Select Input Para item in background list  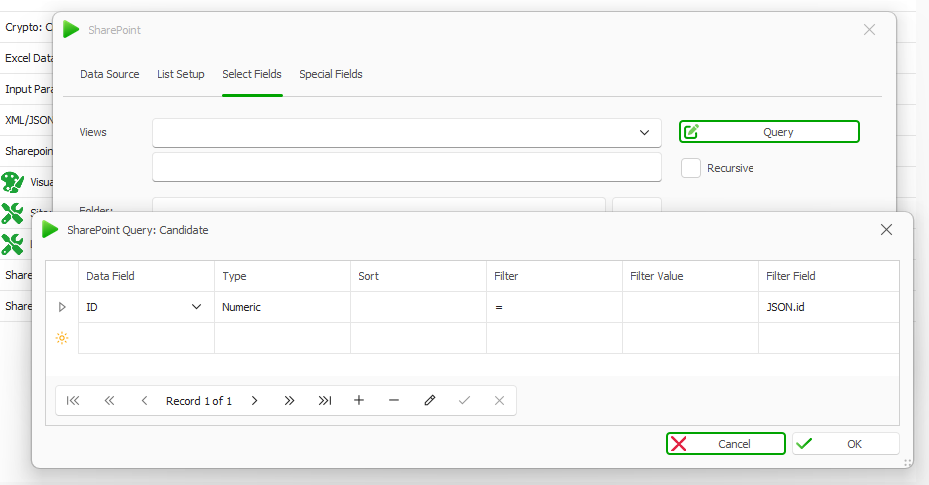point(27,89)
